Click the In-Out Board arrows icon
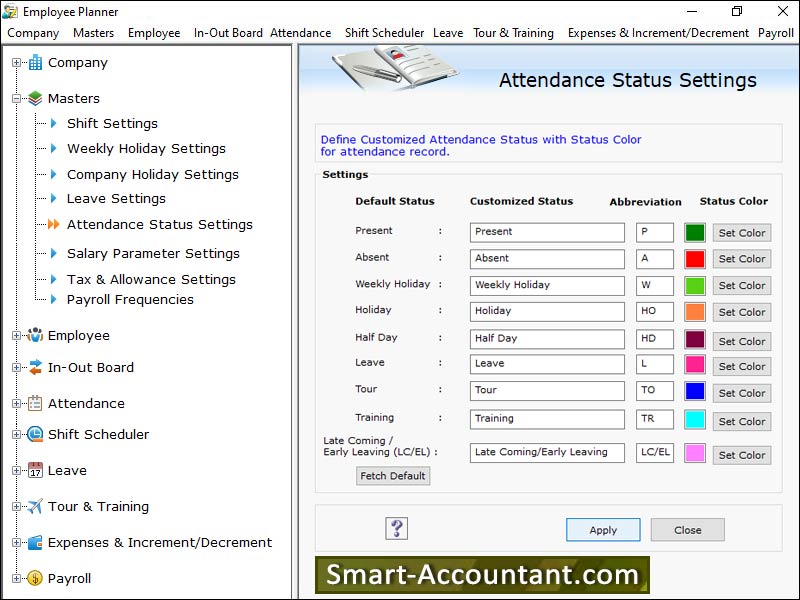This screenshot has width=800, height=600. pos(35,368)
